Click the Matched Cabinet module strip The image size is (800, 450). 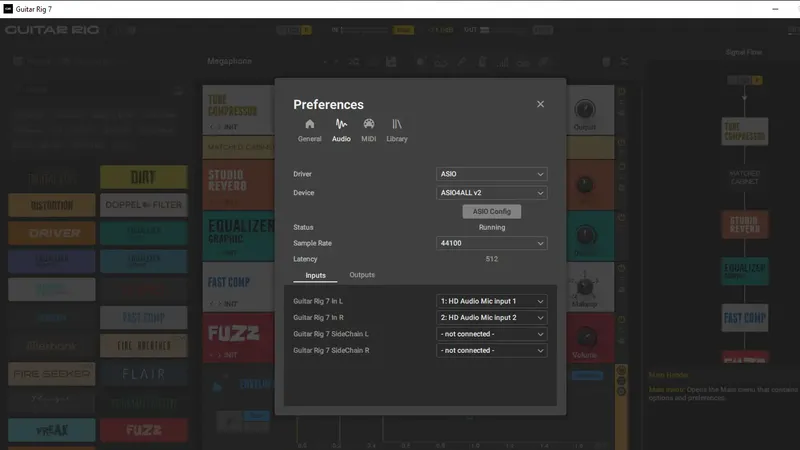click(238, 147)
